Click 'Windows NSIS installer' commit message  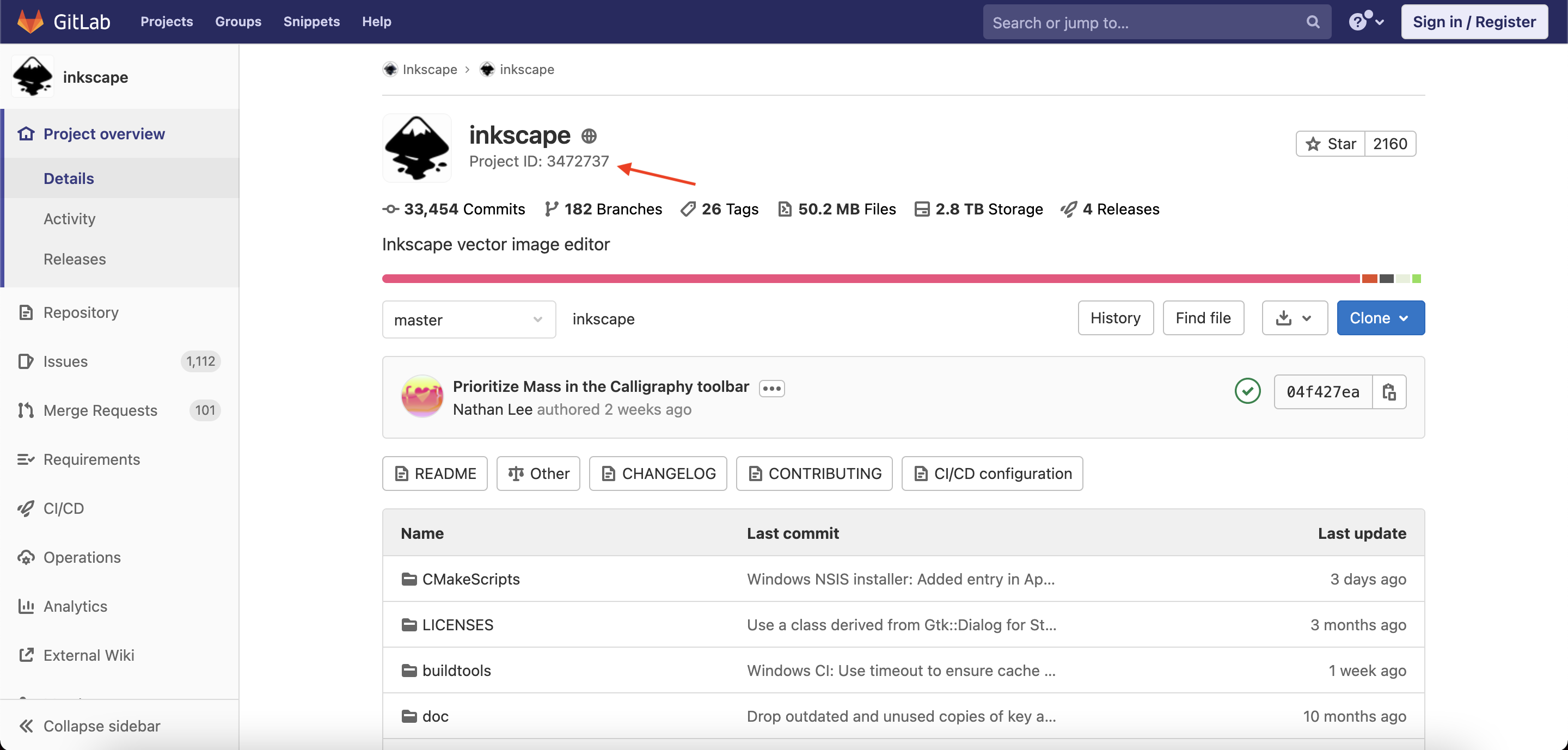point(901,579)
